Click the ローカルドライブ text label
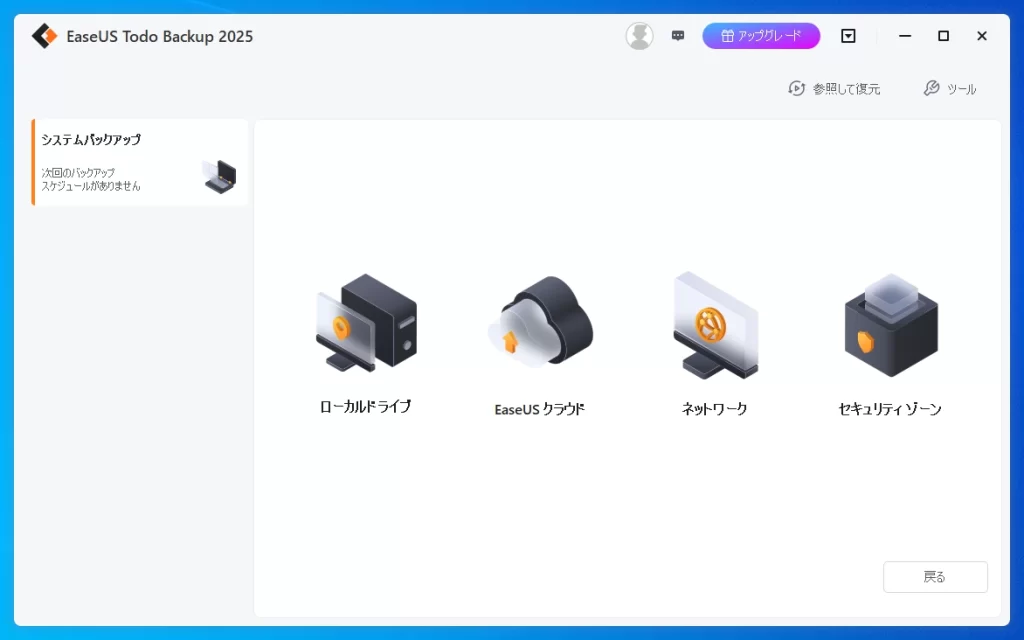 365,407
